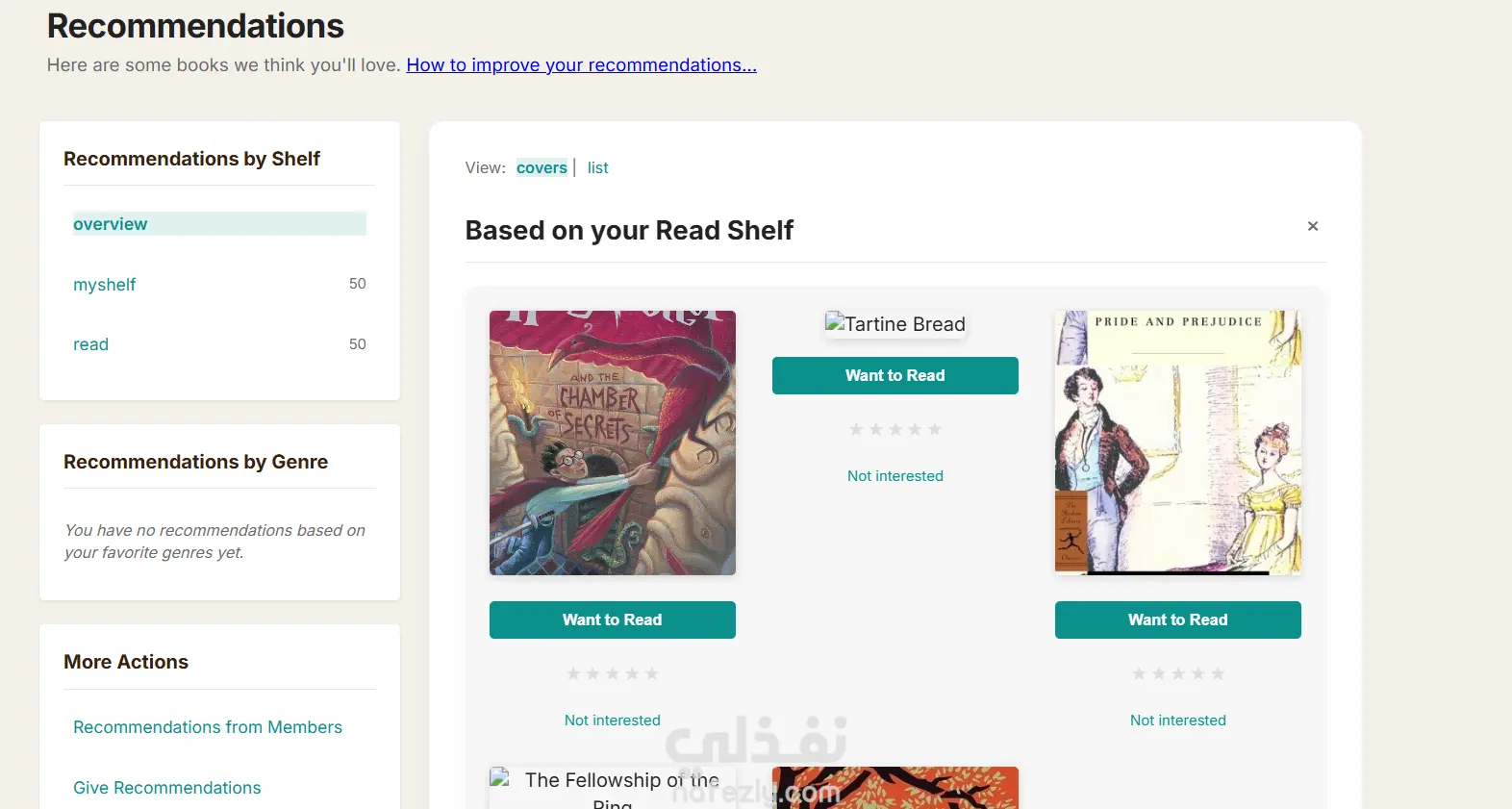
Task: Open the Chamber of Secrets book cover
Action: click(612, 442)
